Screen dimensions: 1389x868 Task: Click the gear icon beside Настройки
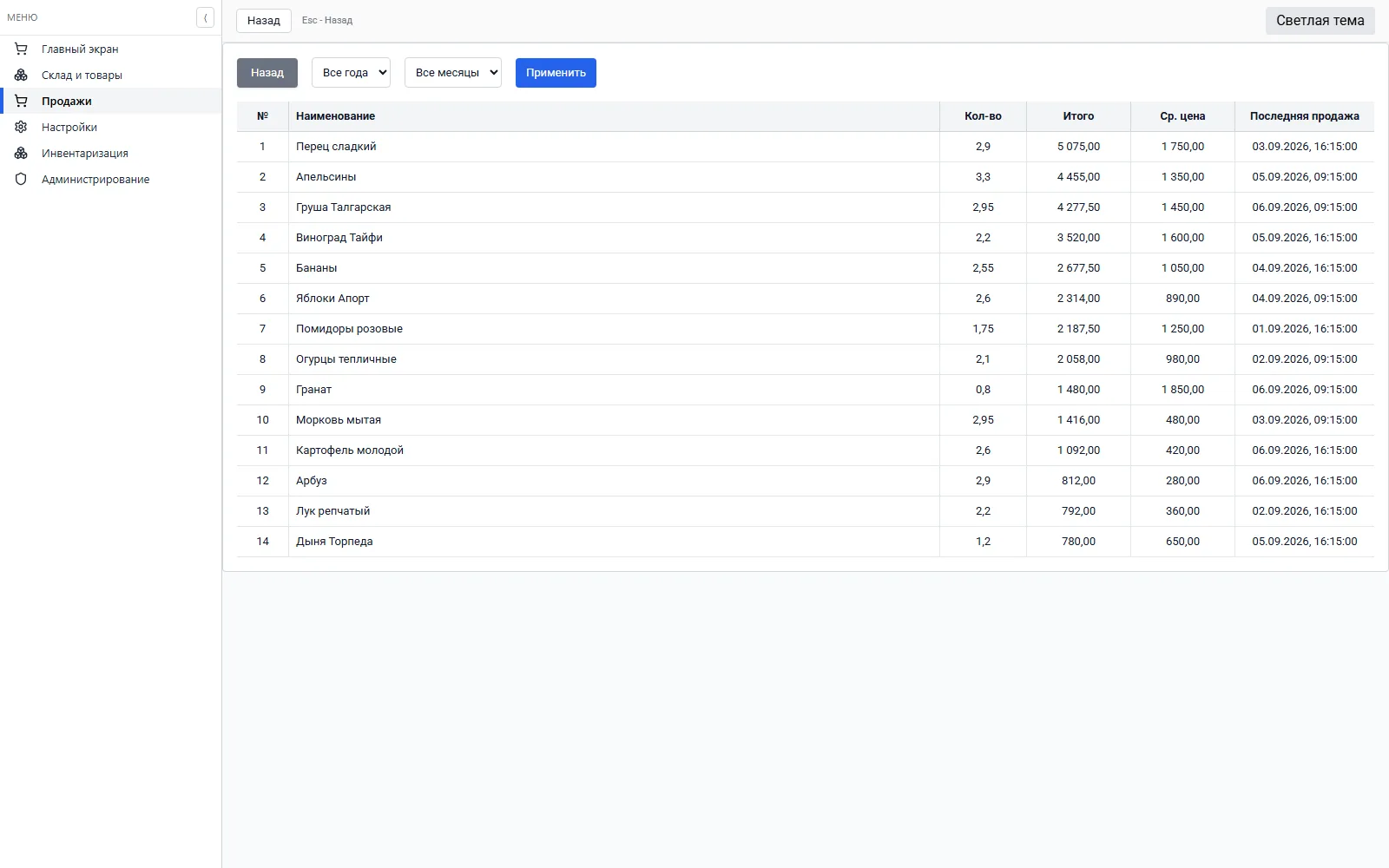[21, 128]
